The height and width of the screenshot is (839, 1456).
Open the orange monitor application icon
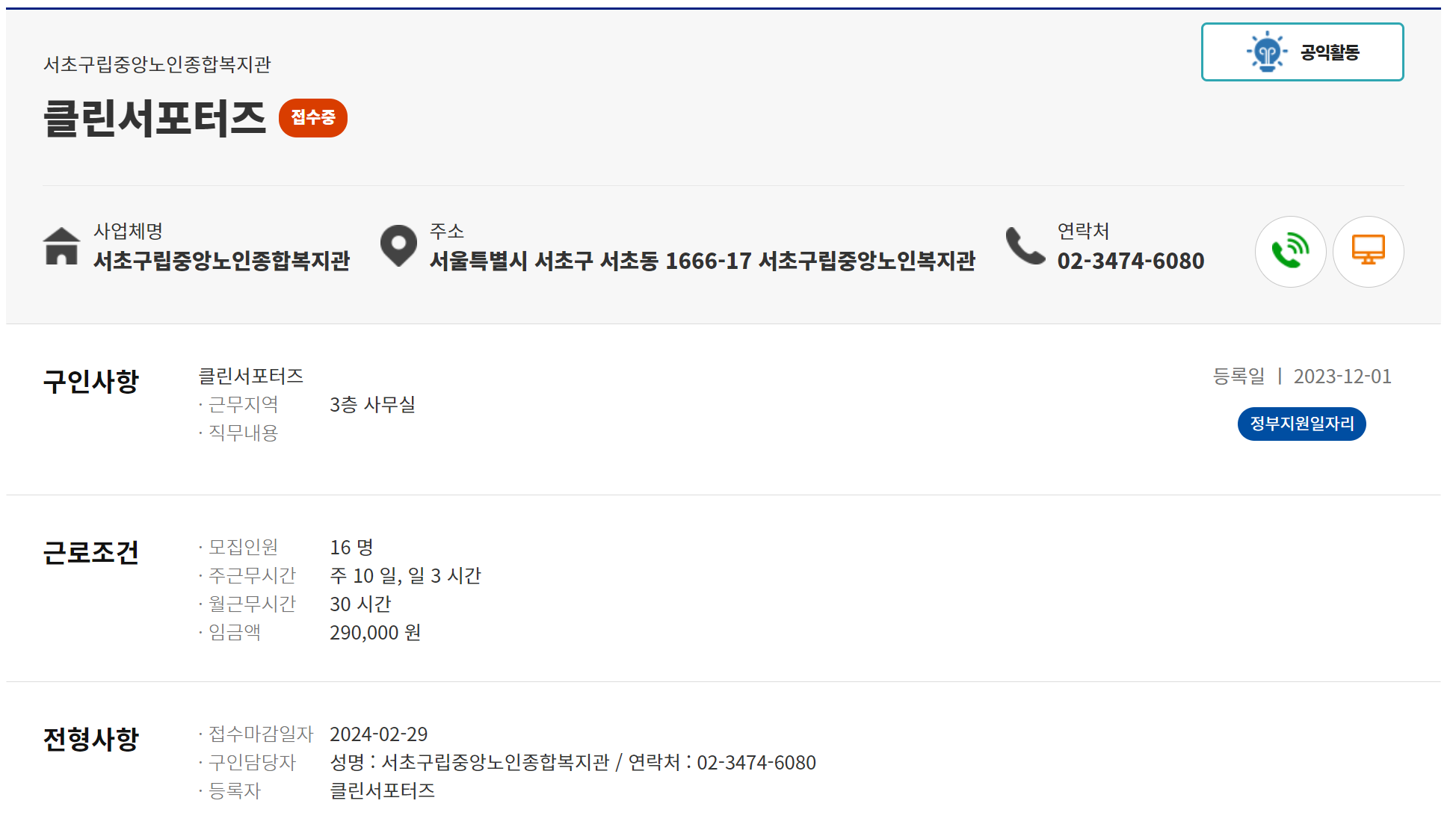[1369, 252]
